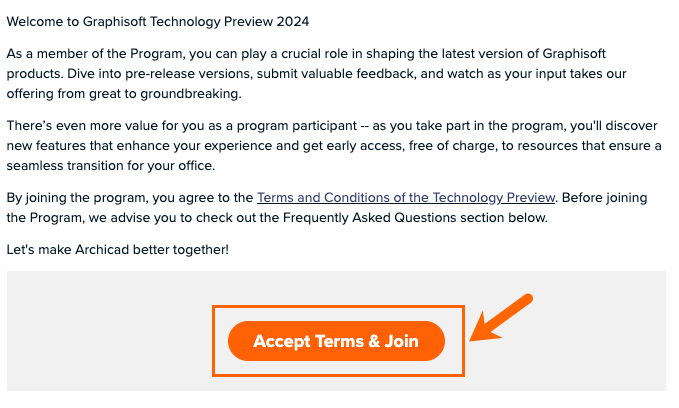Image resolution: width=679 pixels, height=408 pixels.
Task: Click the gray panel area left of the button
Action: pyautogui.click(x=108, y=331)
